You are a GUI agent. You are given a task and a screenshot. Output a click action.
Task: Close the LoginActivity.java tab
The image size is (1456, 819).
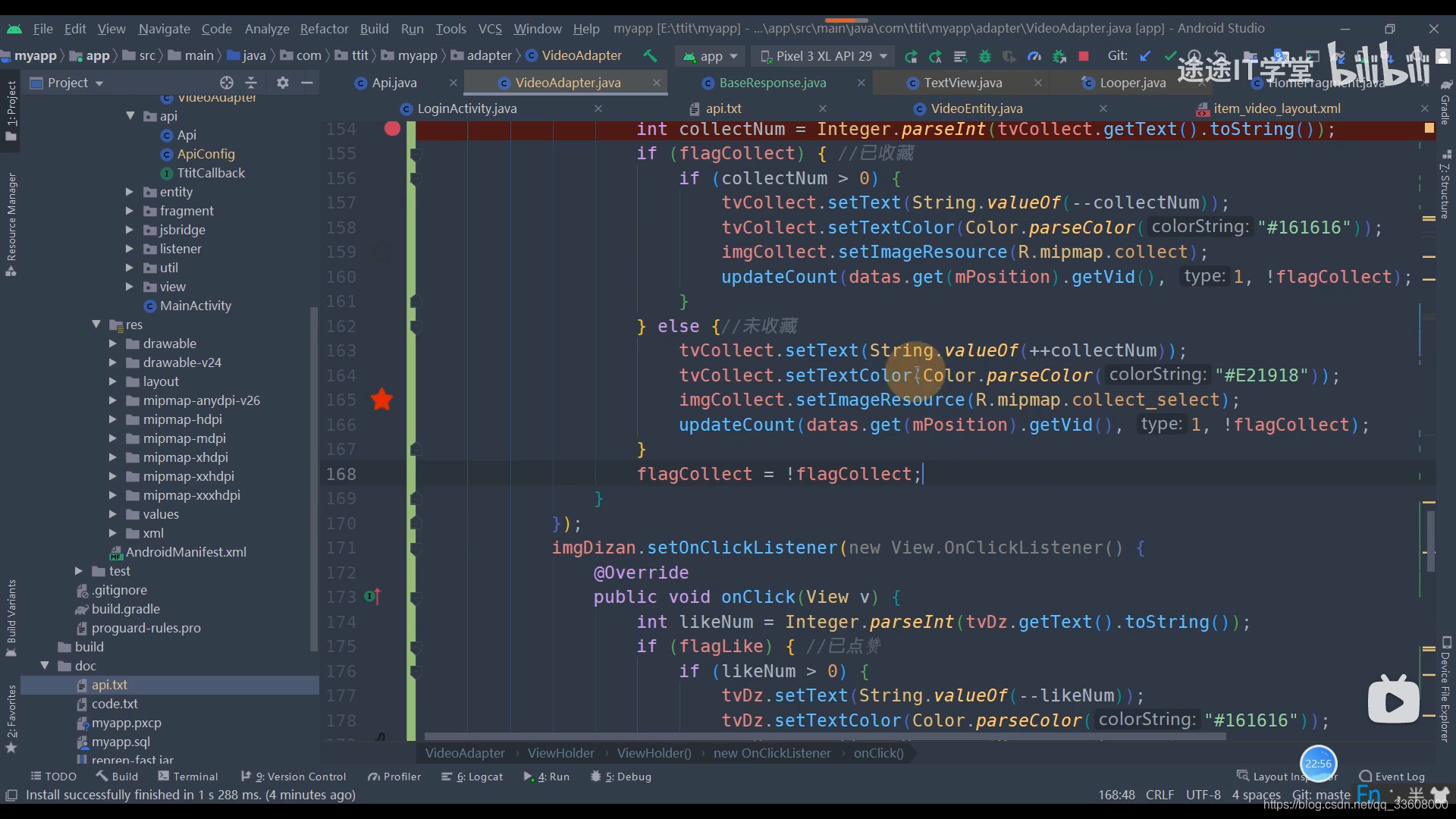(x=598, y=108)
